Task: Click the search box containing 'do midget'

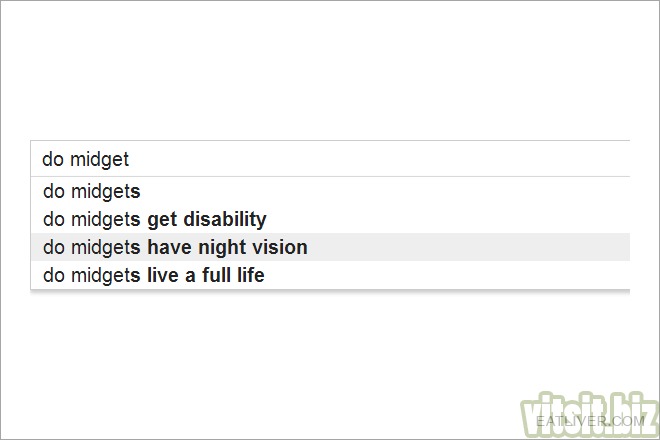Action: click(330, 159)
